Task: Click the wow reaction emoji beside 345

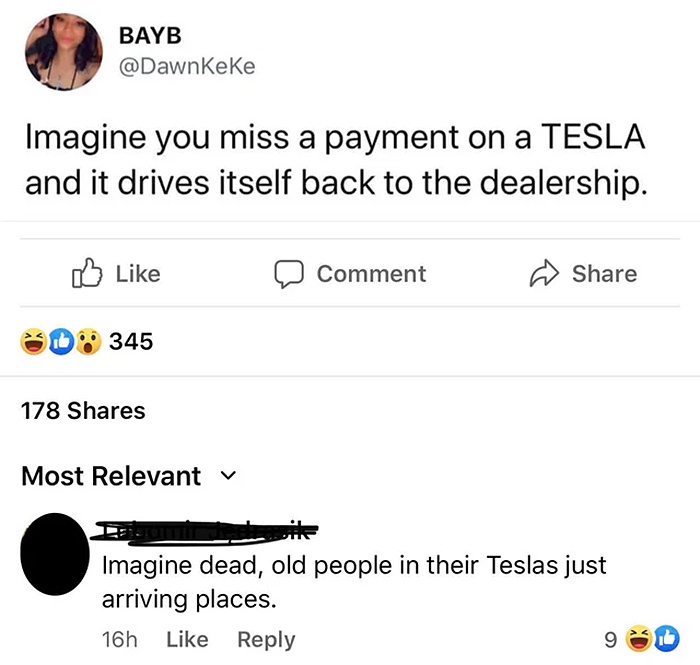Action: pos(88,341)
